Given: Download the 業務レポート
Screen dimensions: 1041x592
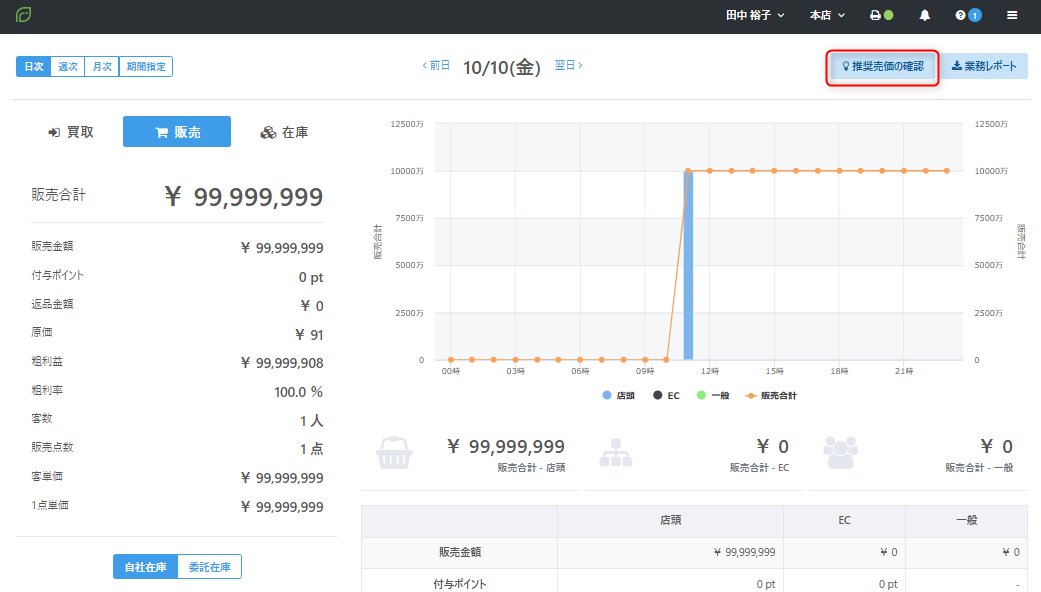Looking at the screenshot, I should pyautogui.click(x=984, y=66).
